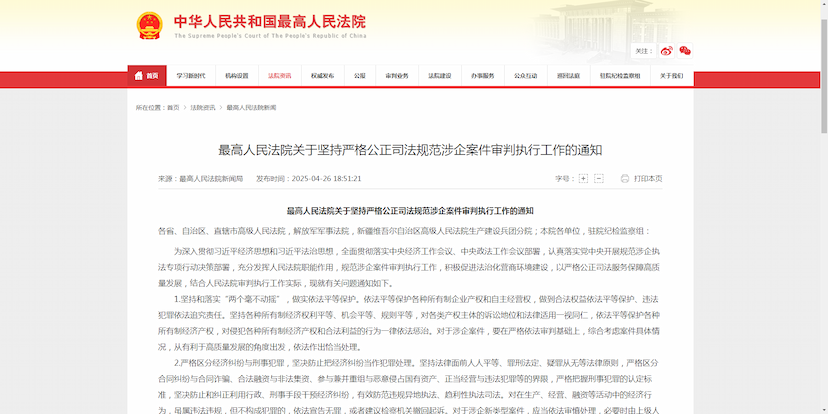Open the 办事服务 menu item

click(483, 76)
